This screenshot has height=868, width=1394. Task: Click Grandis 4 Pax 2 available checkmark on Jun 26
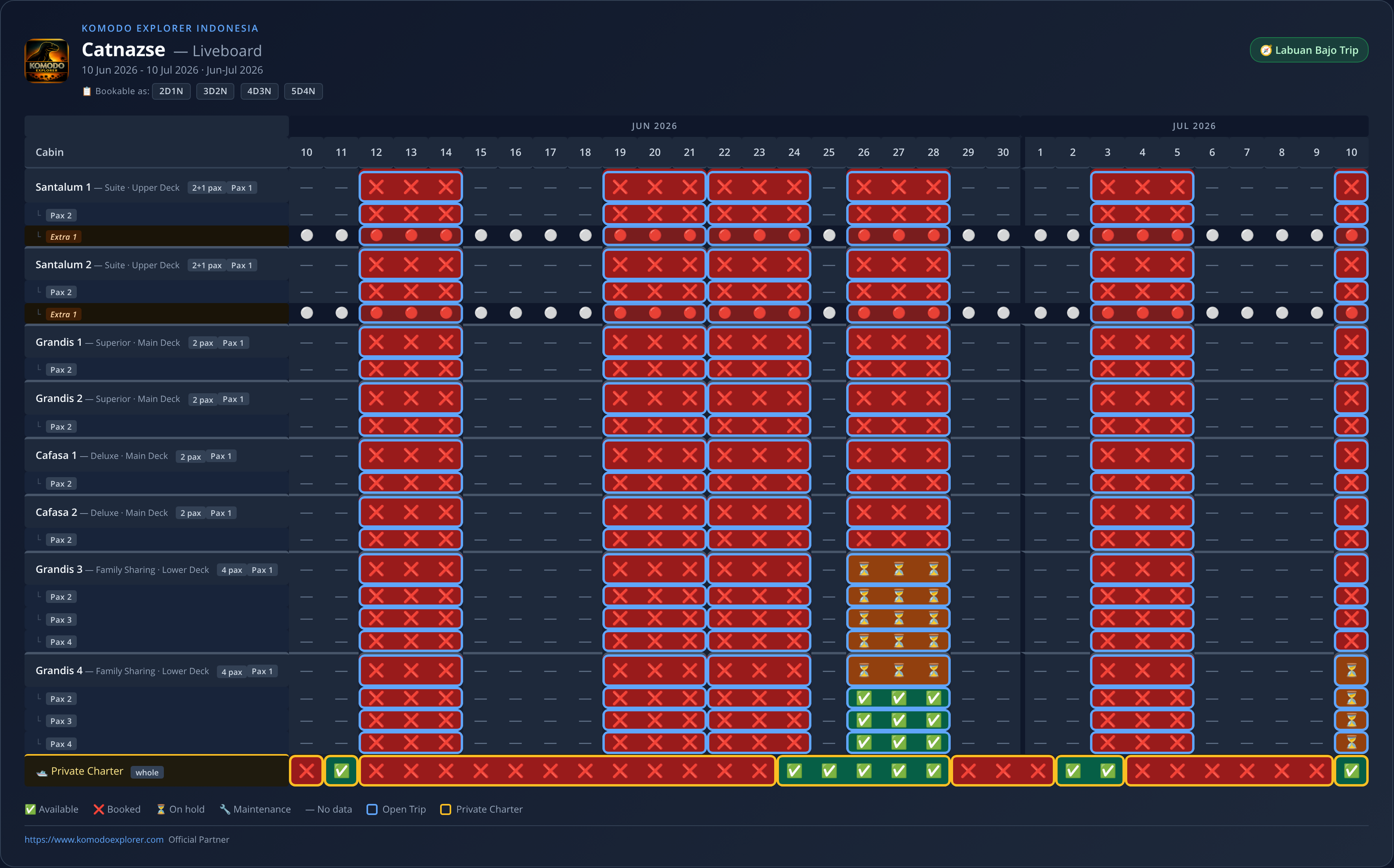(x=864, y=697)
